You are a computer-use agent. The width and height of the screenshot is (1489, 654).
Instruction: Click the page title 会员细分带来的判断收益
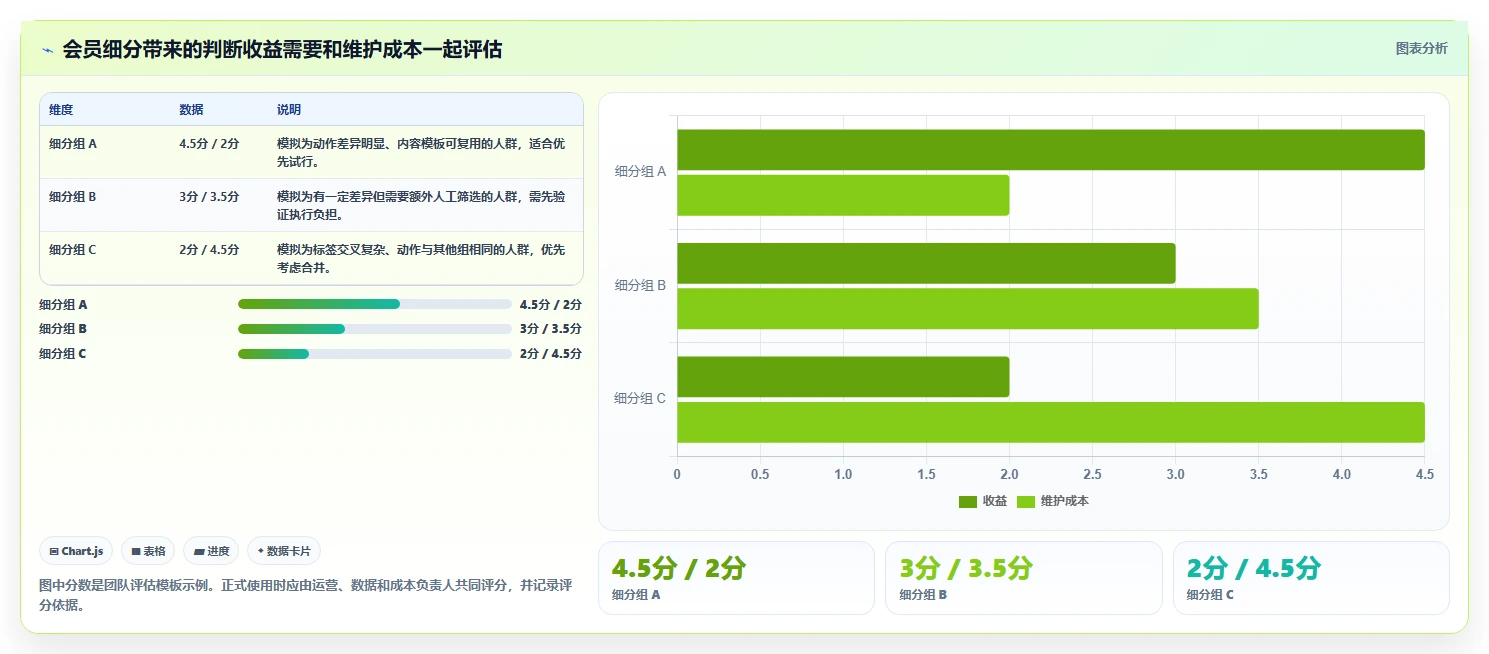pyautogui.click(x=282, y=49)
